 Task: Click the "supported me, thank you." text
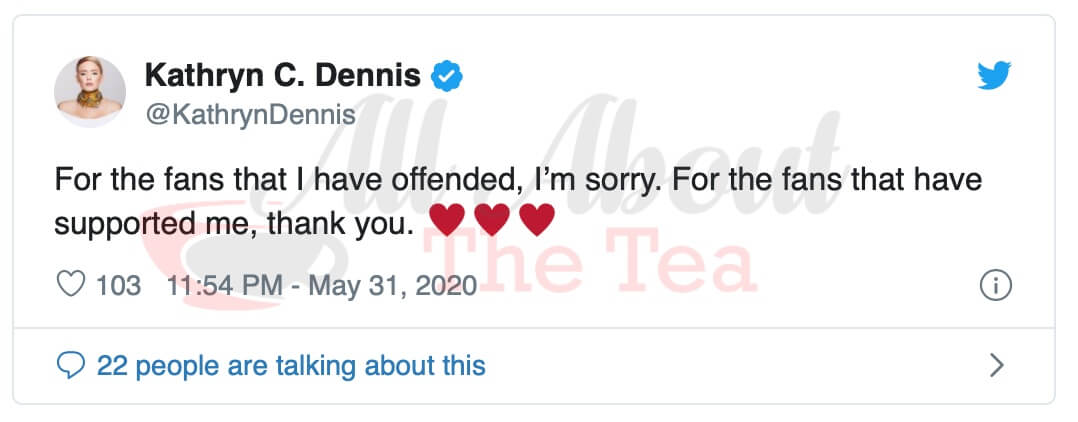click(233, 222)
